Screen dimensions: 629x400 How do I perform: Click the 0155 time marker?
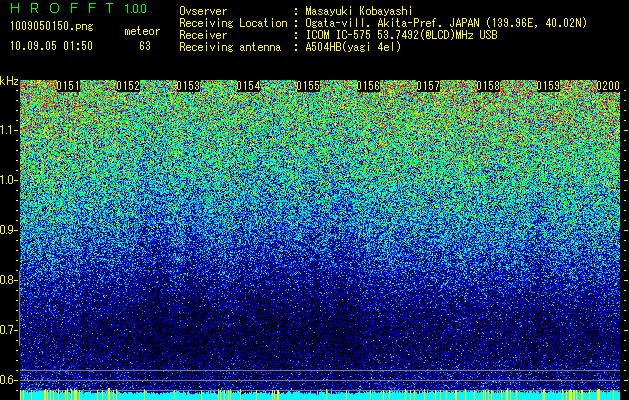coord(308,86)
